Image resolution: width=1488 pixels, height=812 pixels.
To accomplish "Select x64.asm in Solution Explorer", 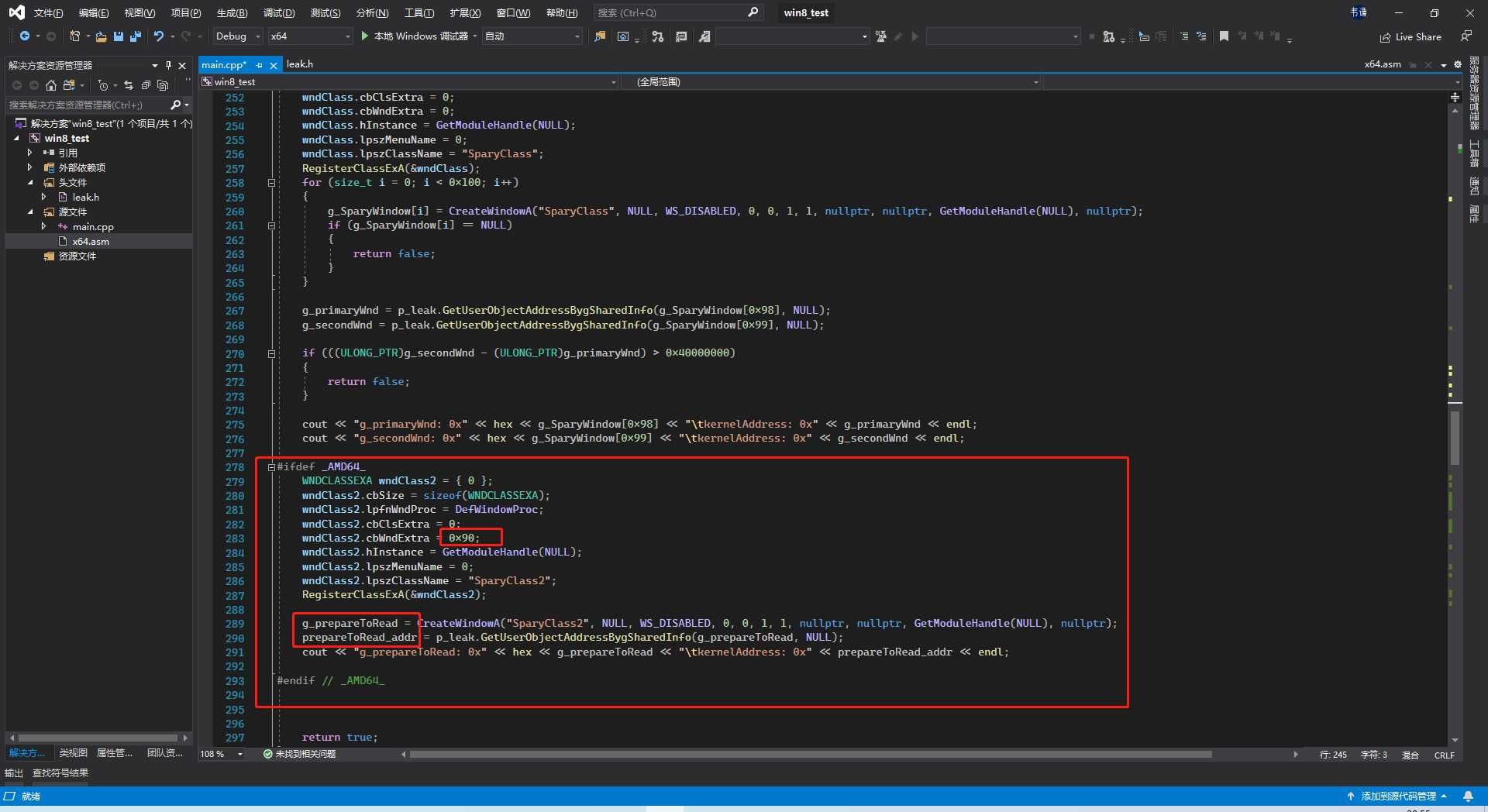I will tap(91, 242).
